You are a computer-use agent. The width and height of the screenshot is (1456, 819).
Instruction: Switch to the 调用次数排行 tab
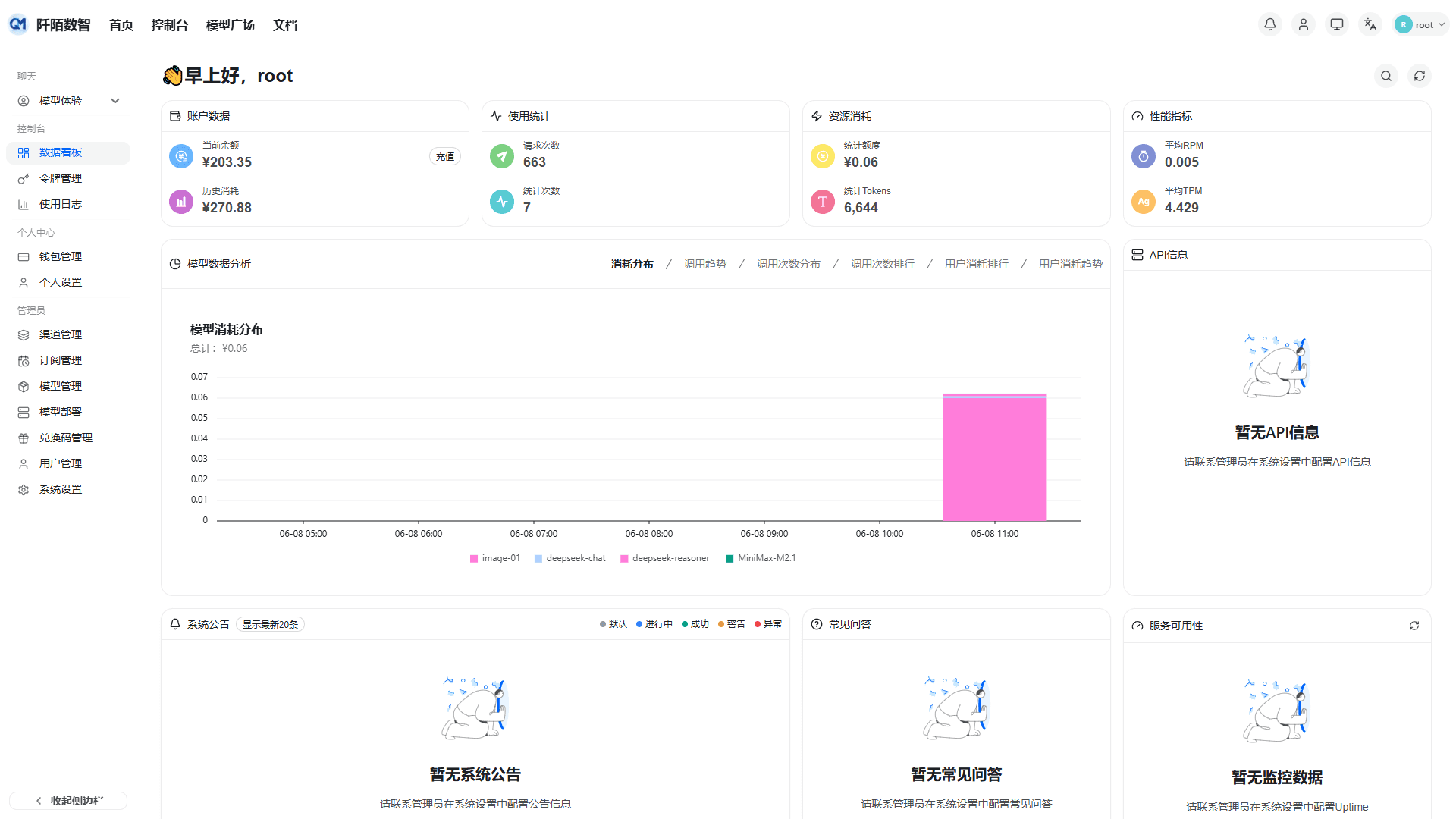click(x=883, y=264)
